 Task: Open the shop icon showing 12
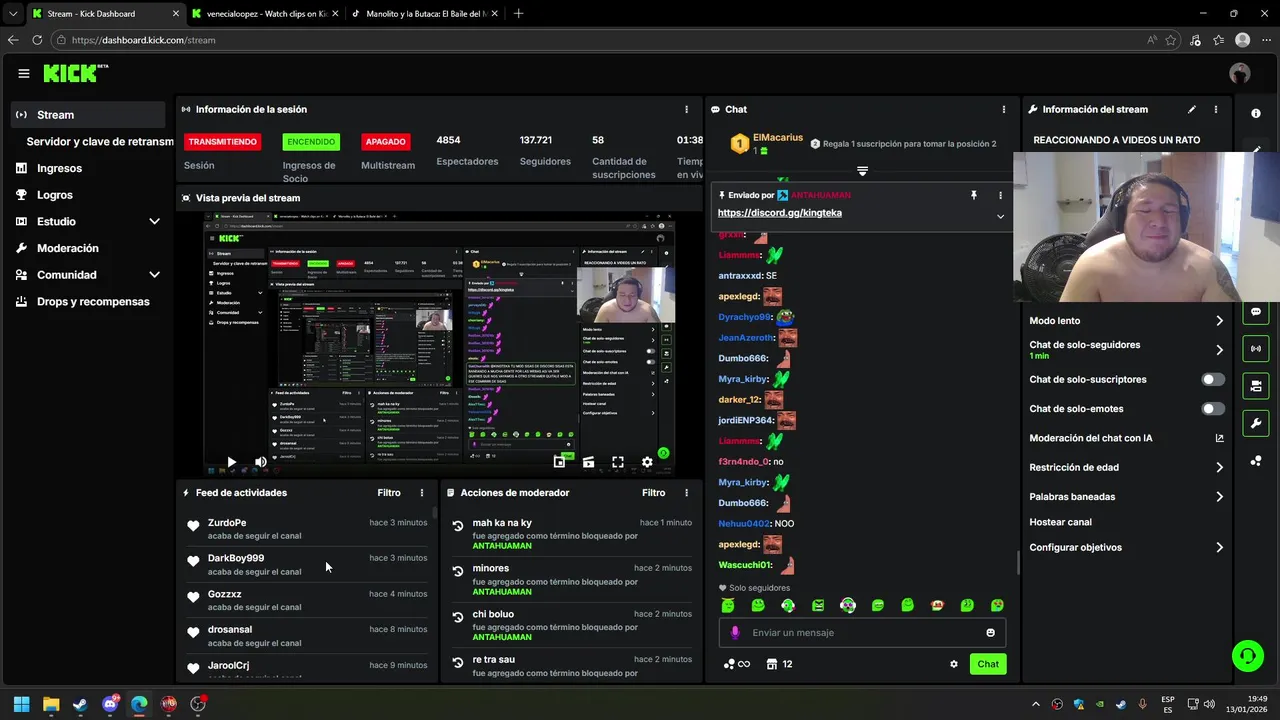779,664
